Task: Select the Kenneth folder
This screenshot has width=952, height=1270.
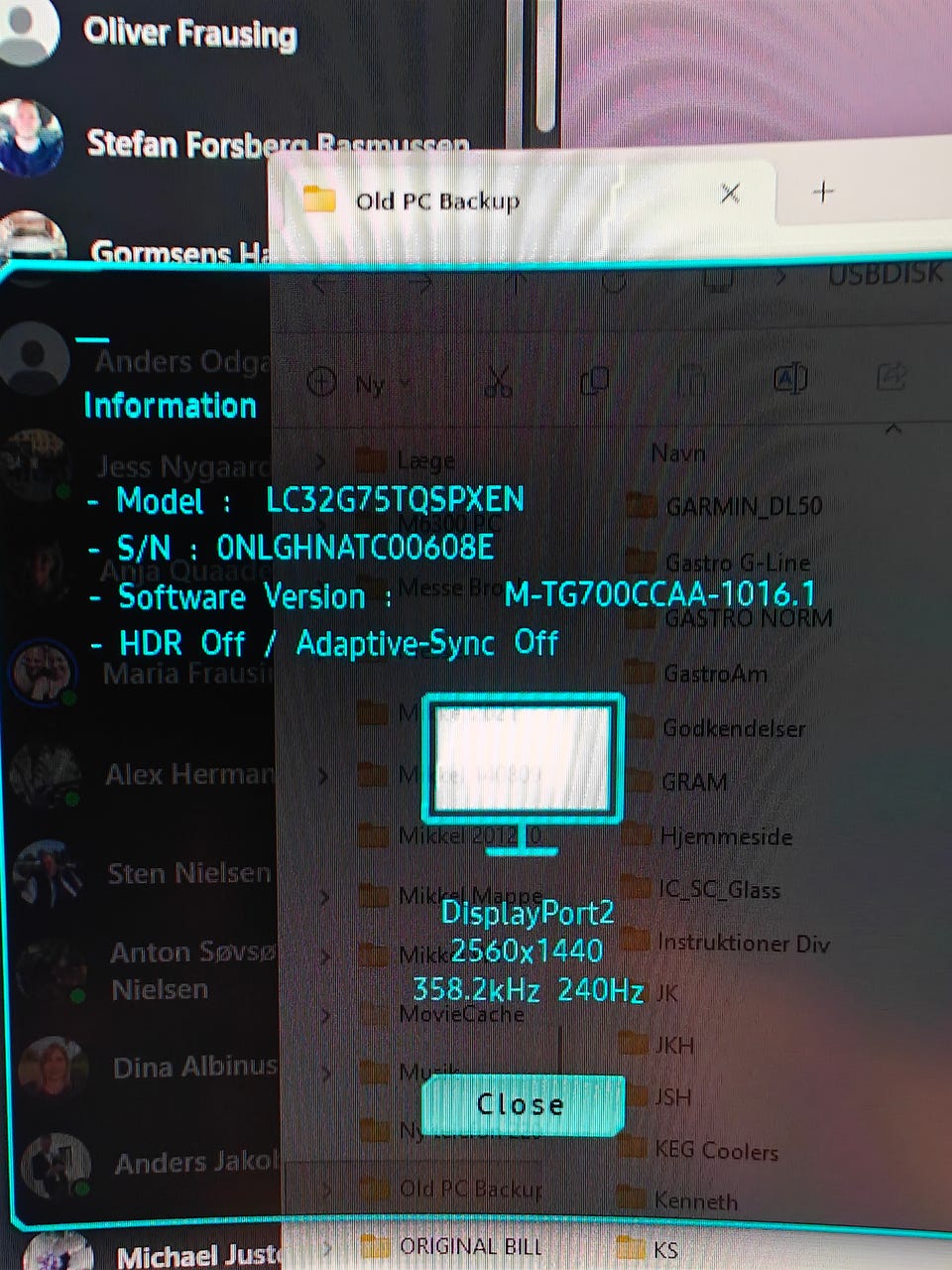Action: click(695, 1202)
